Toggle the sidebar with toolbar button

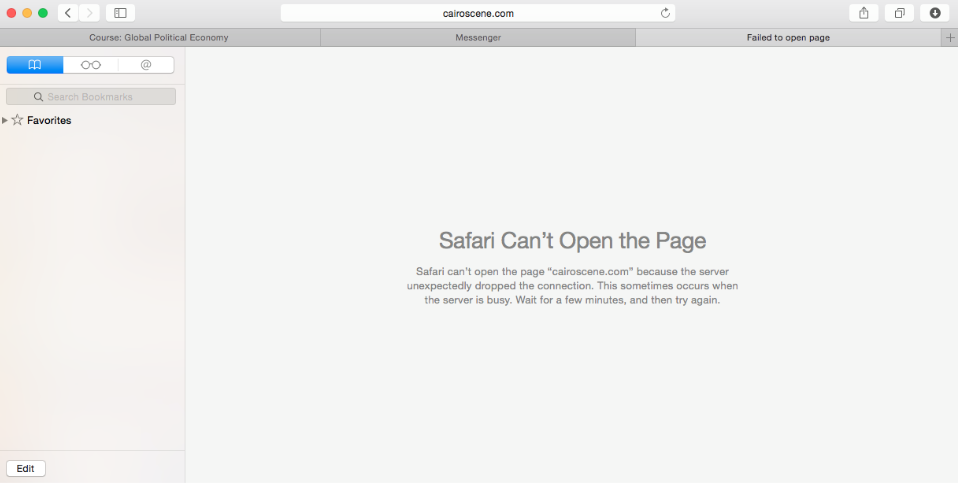click(120, 13)
